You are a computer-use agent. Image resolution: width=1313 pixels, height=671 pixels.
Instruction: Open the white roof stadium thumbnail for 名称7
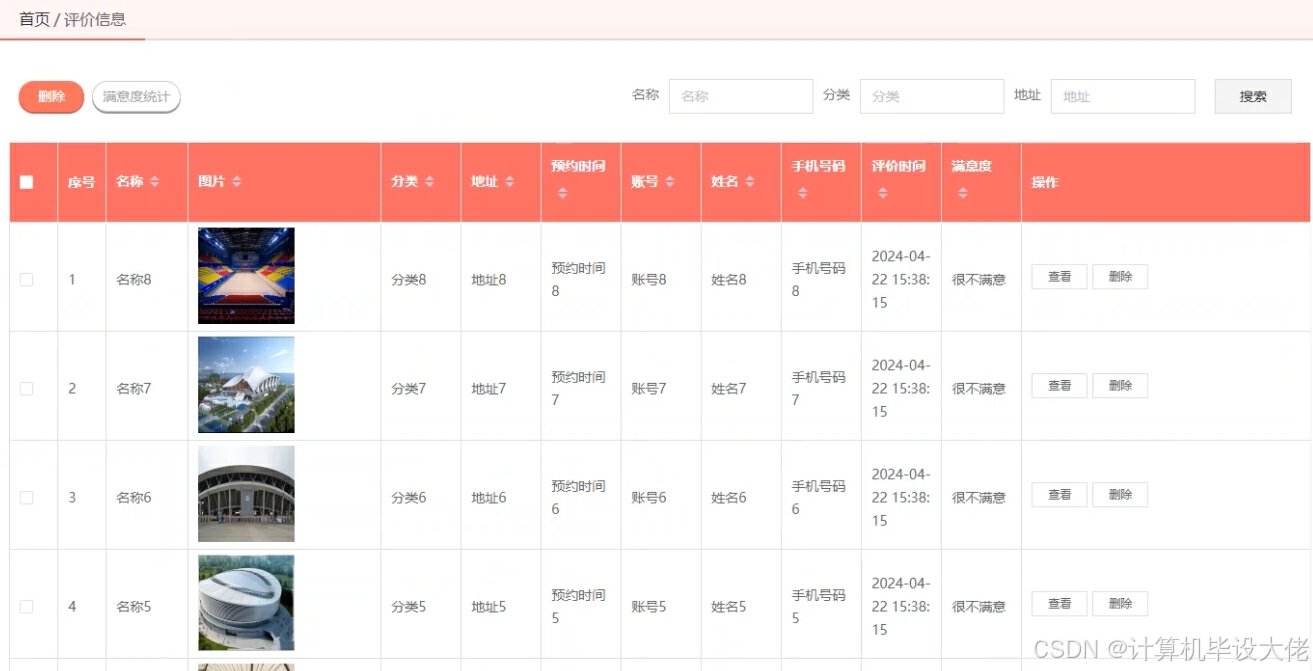(246, 385)
